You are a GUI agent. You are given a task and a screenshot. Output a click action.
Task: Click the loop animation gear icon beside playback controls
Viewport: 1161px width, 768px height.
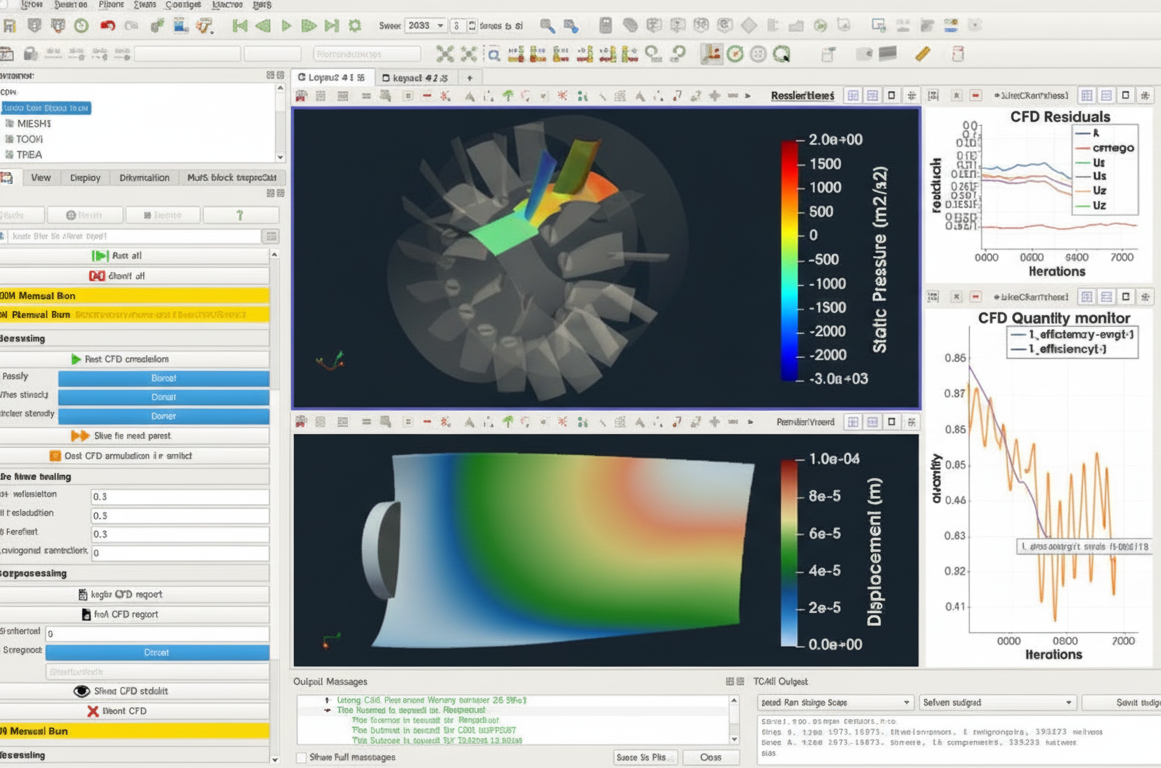(354, 25)
